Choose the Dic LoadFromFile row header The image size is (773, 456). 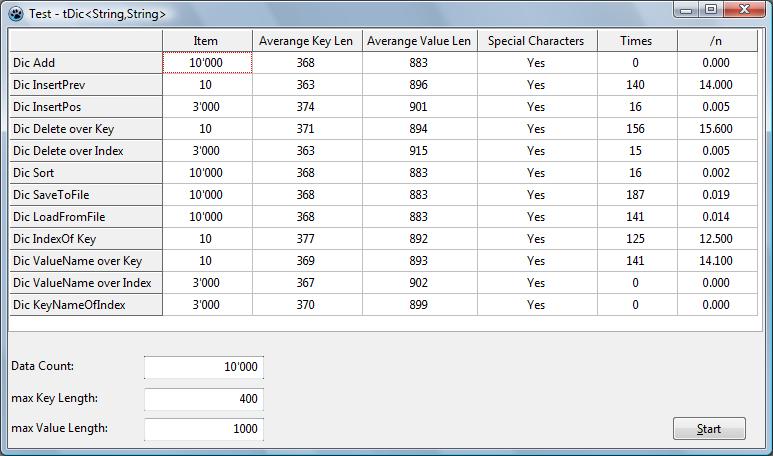pyautogui.click(x=86, y=217)
